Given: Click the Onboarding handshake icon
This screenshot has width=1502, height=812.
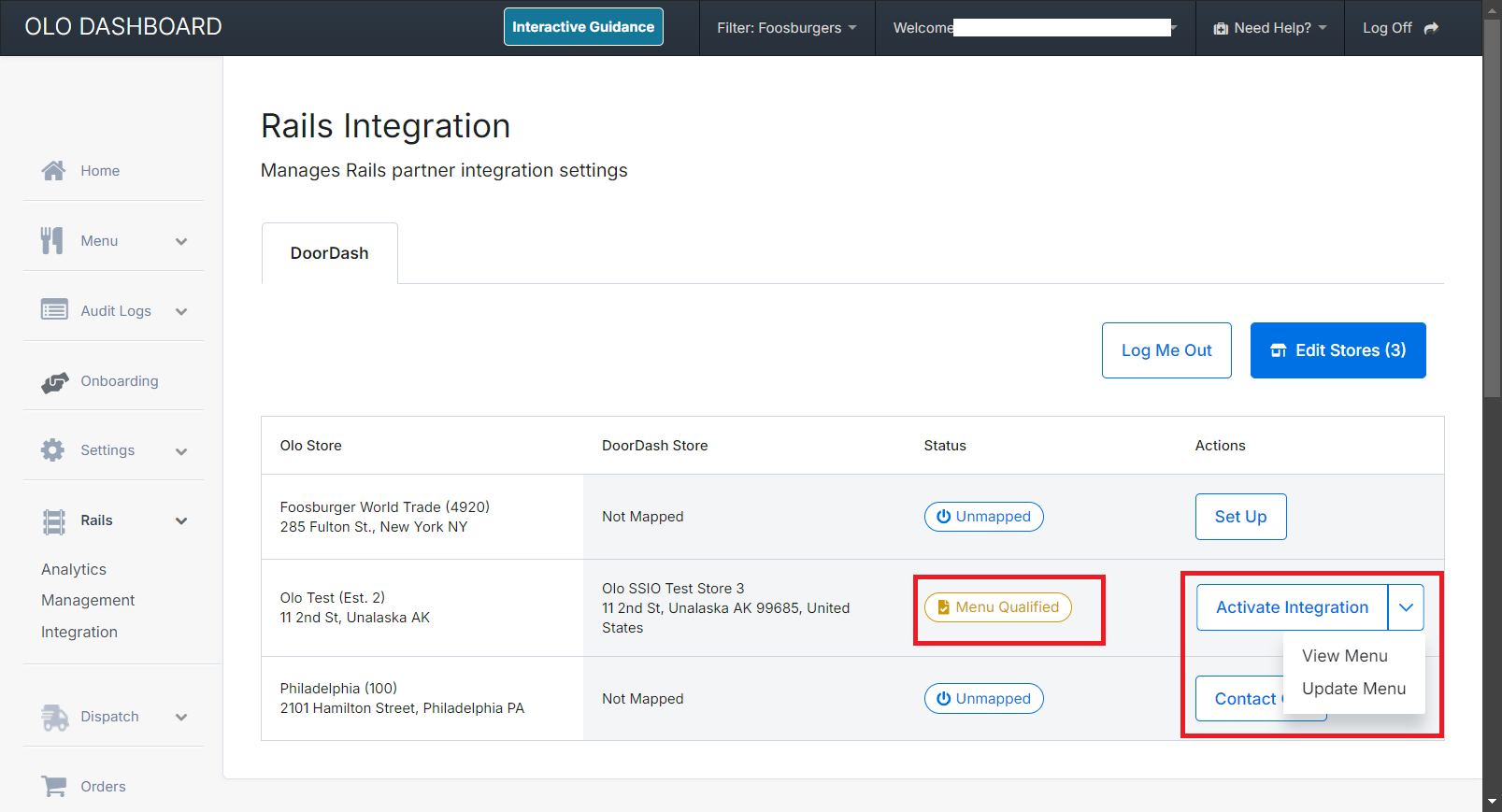Looking at the screenshot, I should (54, 381).
